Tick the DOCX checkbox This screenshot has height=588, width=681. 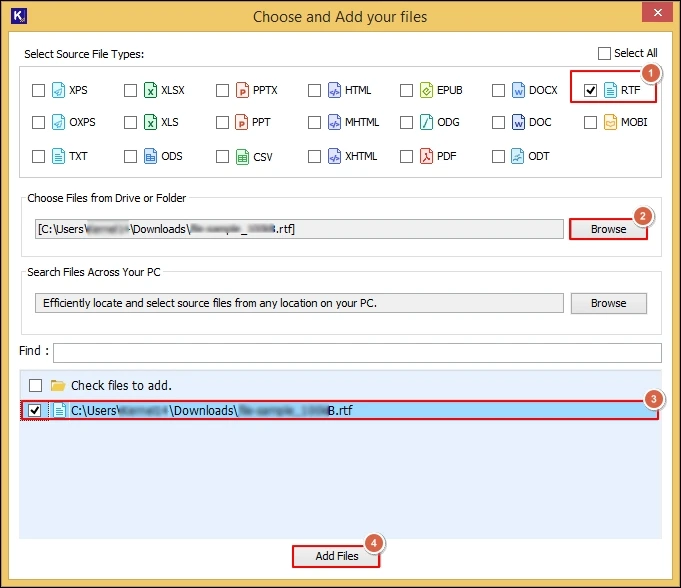pos(498,90)
